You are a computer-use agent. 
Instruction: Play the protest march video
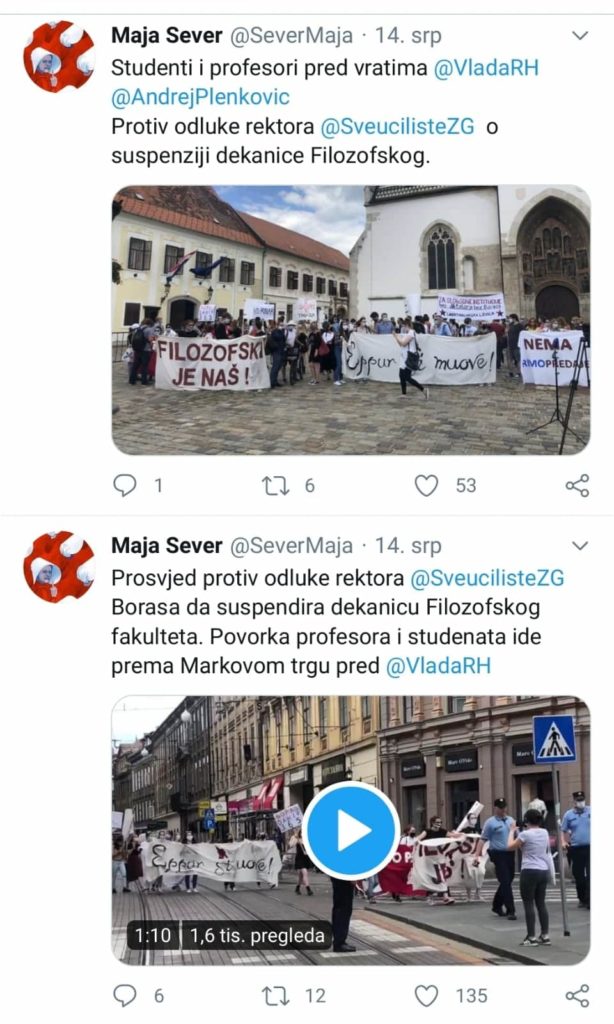[351, 830]
